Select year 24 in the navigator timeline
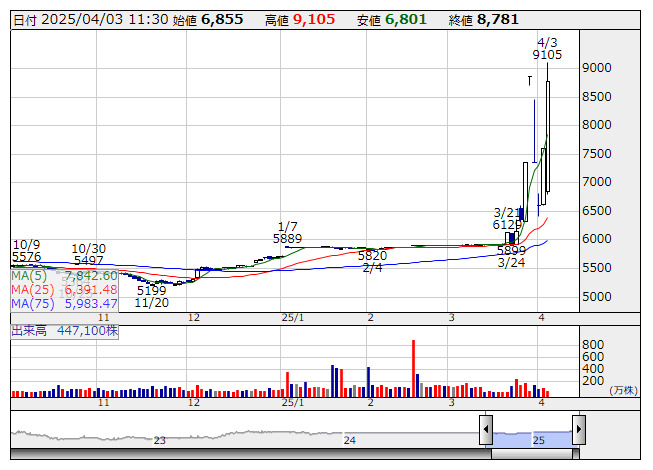Viewport: 653px width, 470px height. 349,440
